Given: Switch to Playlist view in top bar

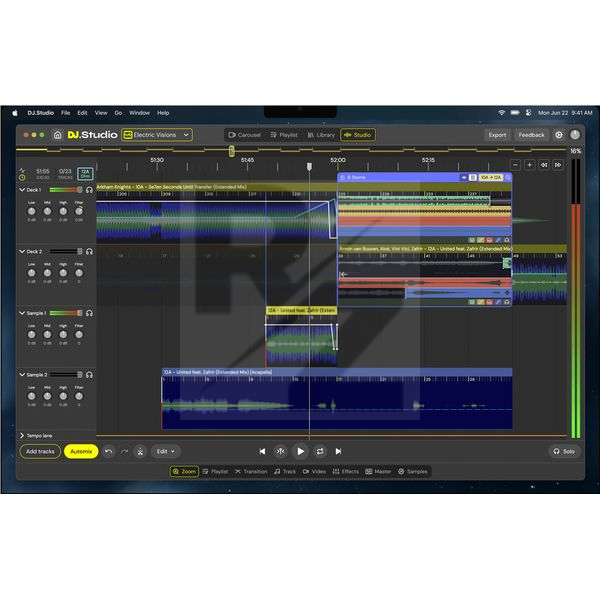Looking at the screenshot, I should click(x=284, y=135).
